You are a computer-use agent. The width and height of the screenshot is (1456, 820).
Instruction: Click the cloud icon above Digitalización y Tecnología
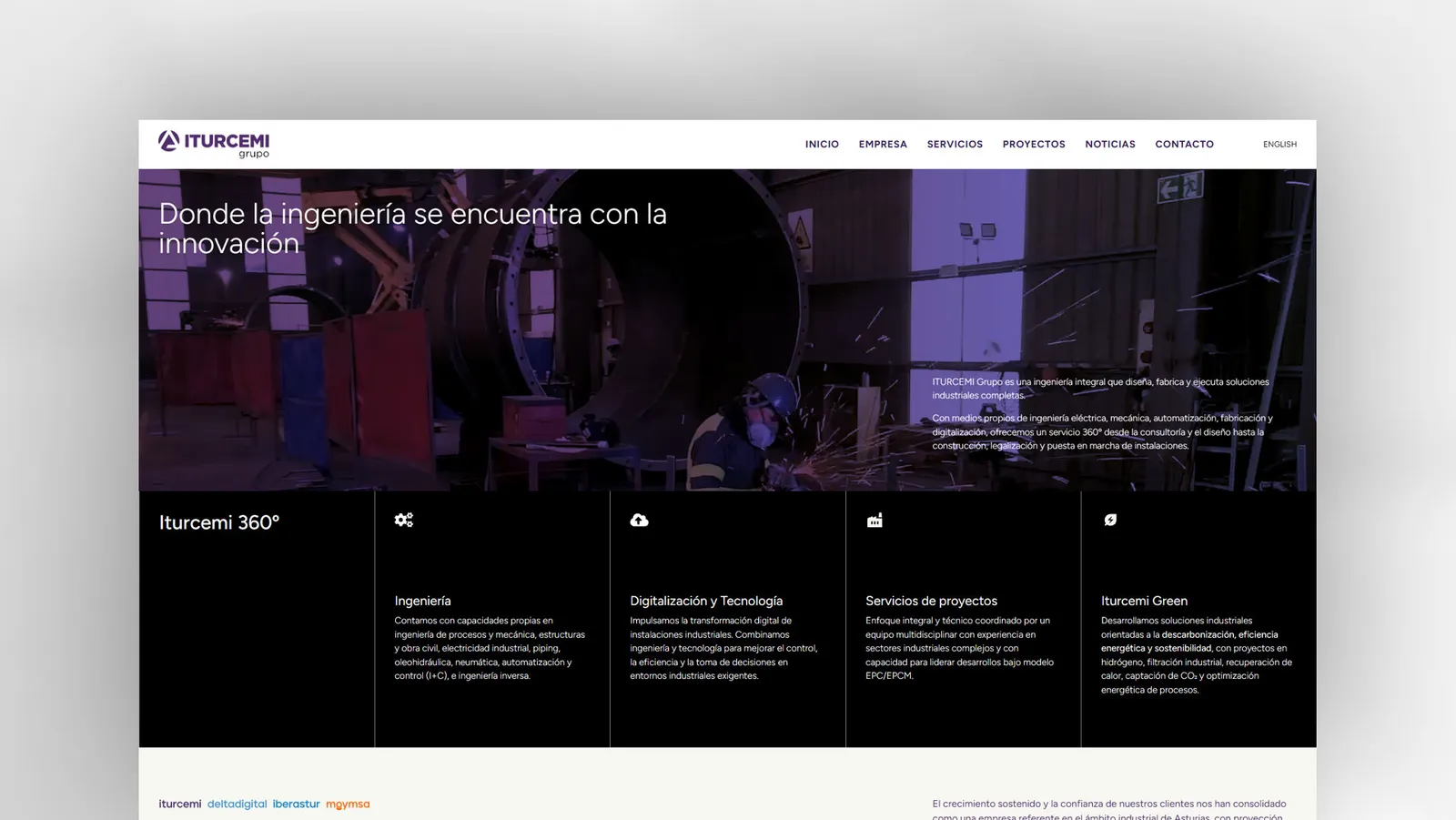pos(640,520)
